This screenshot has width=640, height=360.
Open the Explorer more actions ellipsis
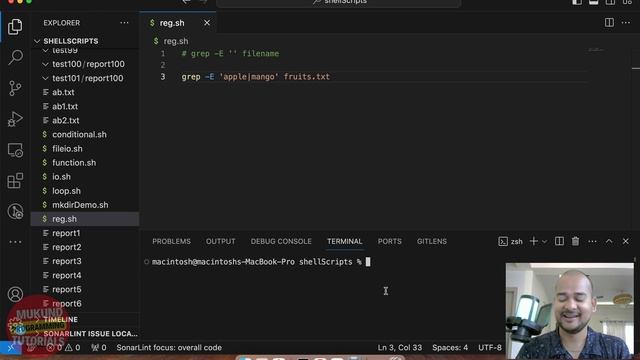click(124, 23)
